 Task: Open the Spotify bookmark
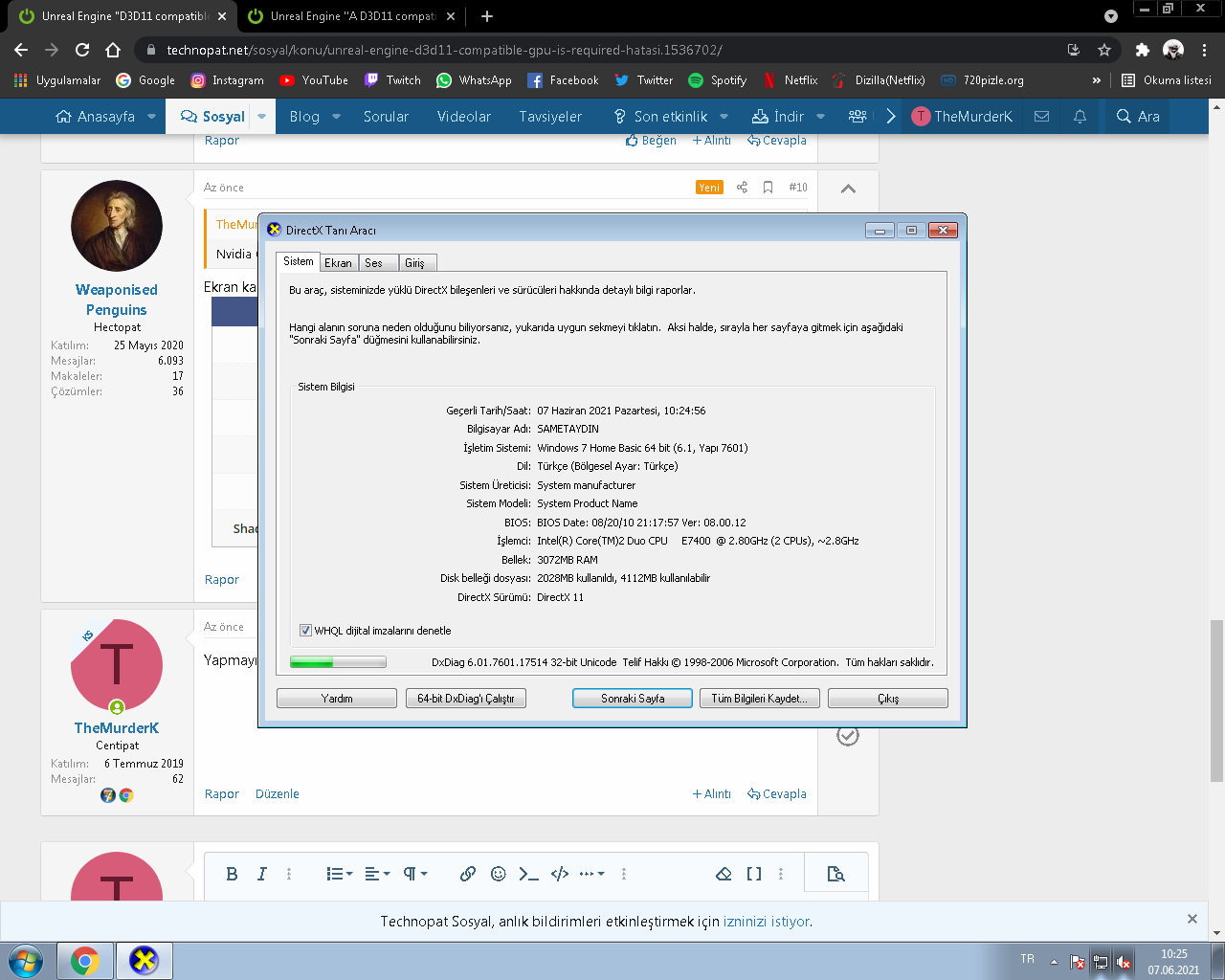[718, 80]
